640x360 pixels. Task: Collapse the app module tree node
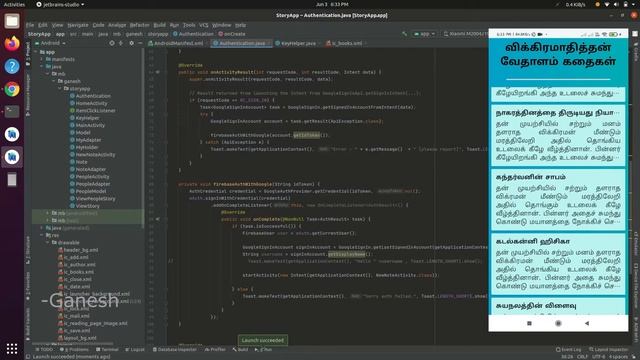(x=36, y=52)
